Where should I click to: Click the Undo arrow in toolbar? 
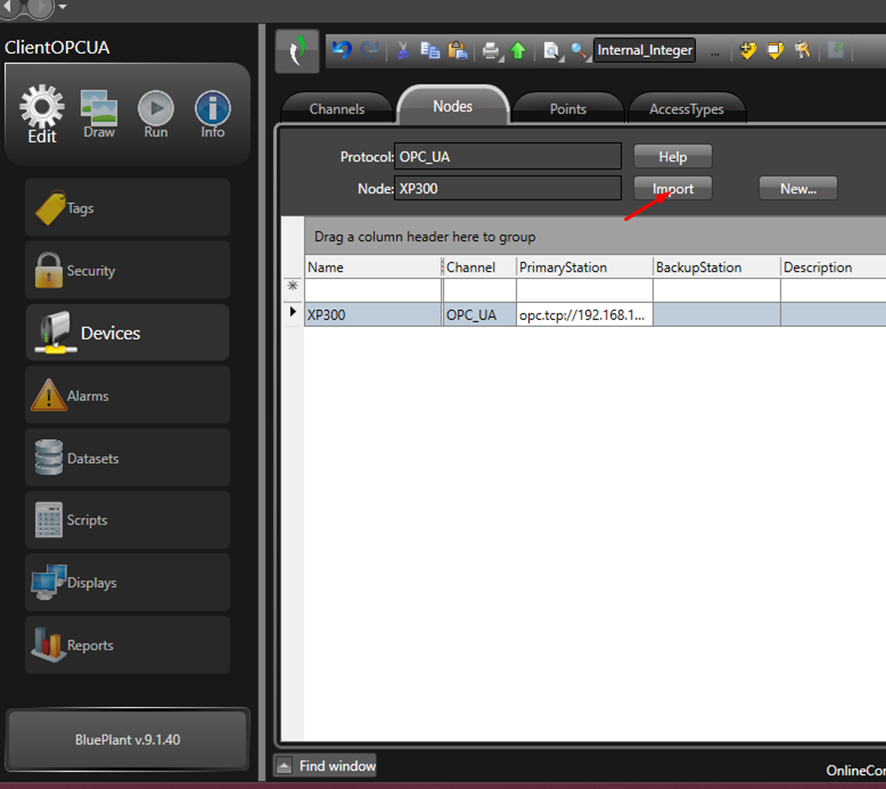pyautogui.click(x=342, y=50)
